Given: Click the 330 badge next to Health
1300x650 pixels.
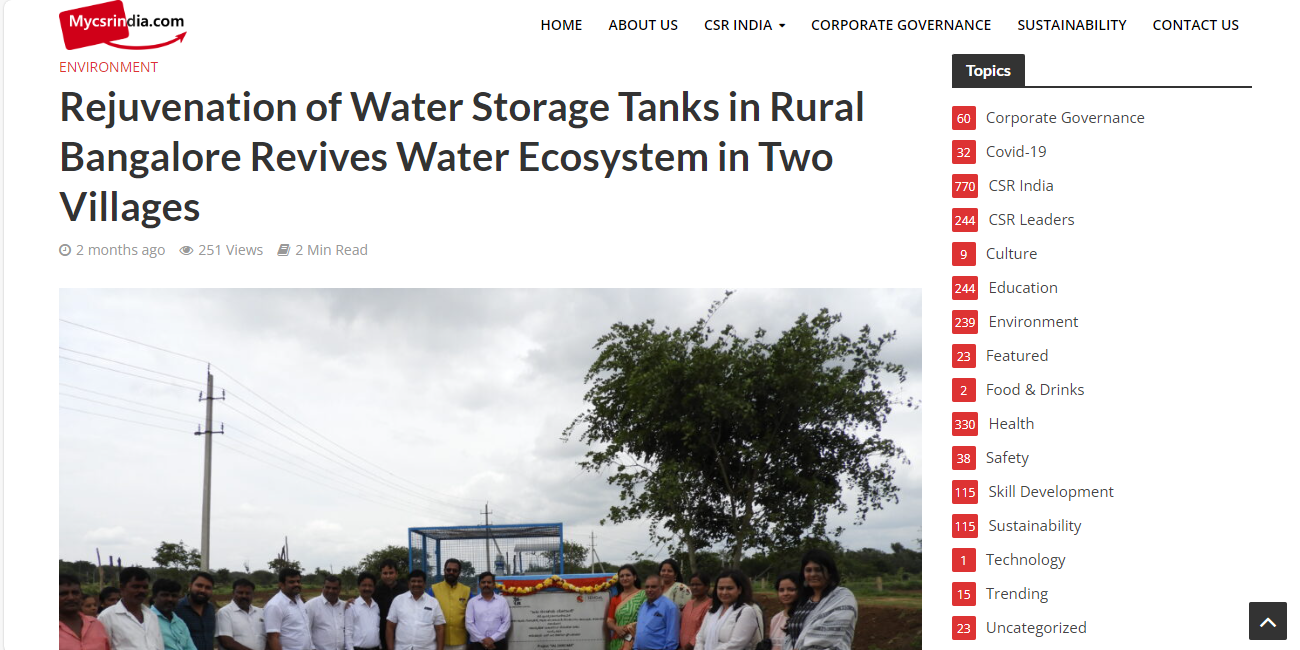Looking at the screenshot, I should (965, 424).
